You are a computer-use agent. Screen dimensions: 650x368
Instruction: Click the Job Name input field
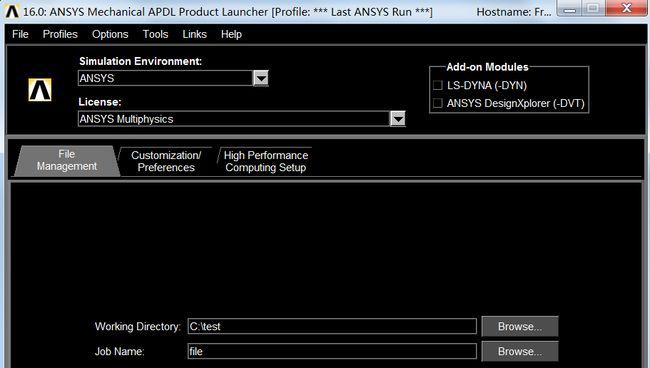pos(332,351)
